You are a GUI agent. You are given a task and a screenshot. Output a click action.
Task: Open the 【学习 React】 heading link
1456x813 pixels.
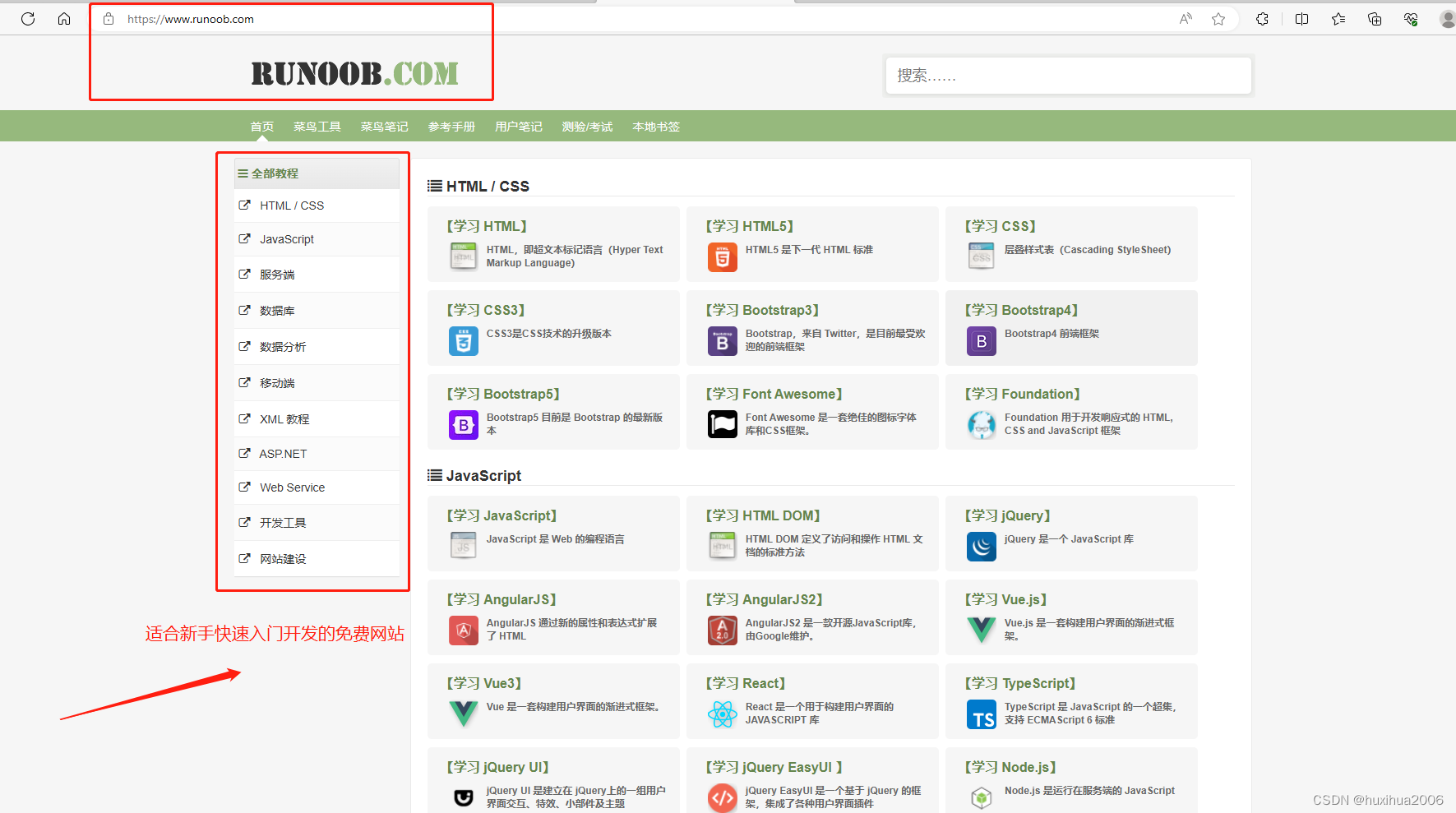click(x=746, y=683)
